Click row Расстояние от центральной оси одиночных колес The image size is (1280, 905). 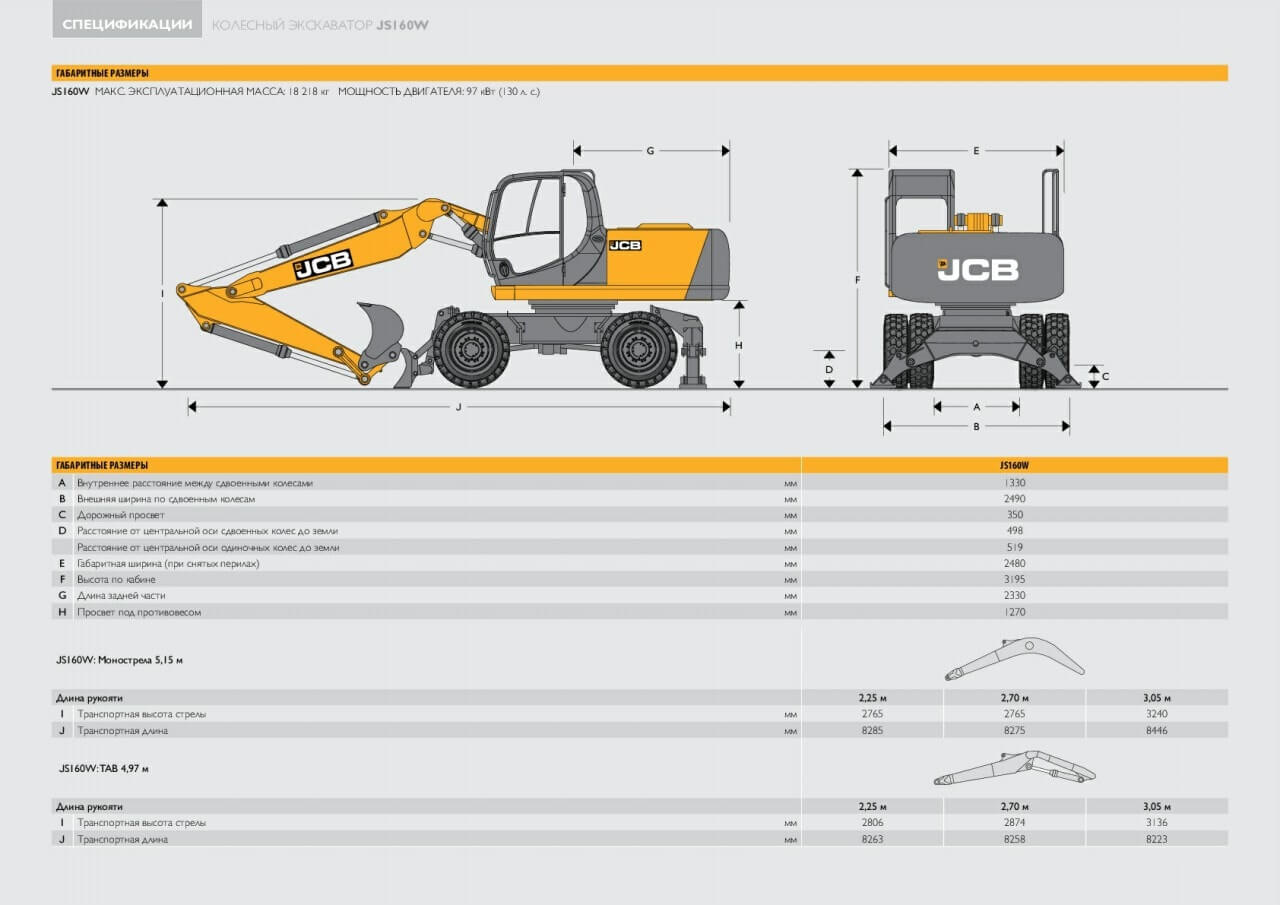tap(640, 548)
